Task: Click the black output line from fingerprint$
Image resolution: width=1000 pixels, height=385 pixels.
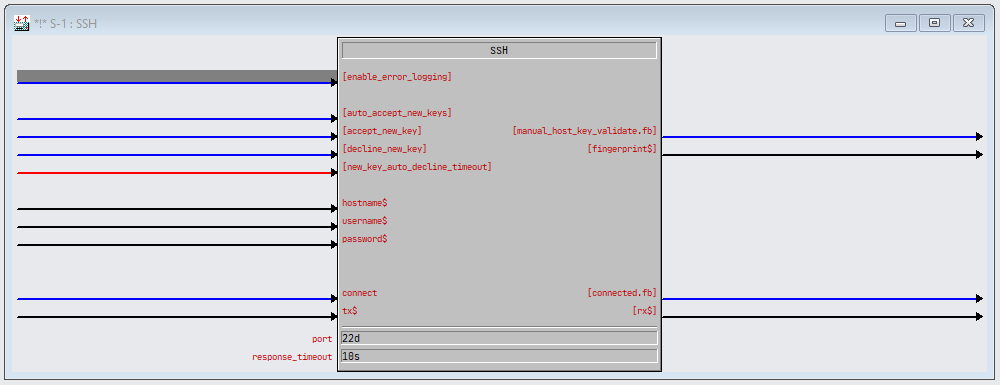Action: (x=822, y=154)
